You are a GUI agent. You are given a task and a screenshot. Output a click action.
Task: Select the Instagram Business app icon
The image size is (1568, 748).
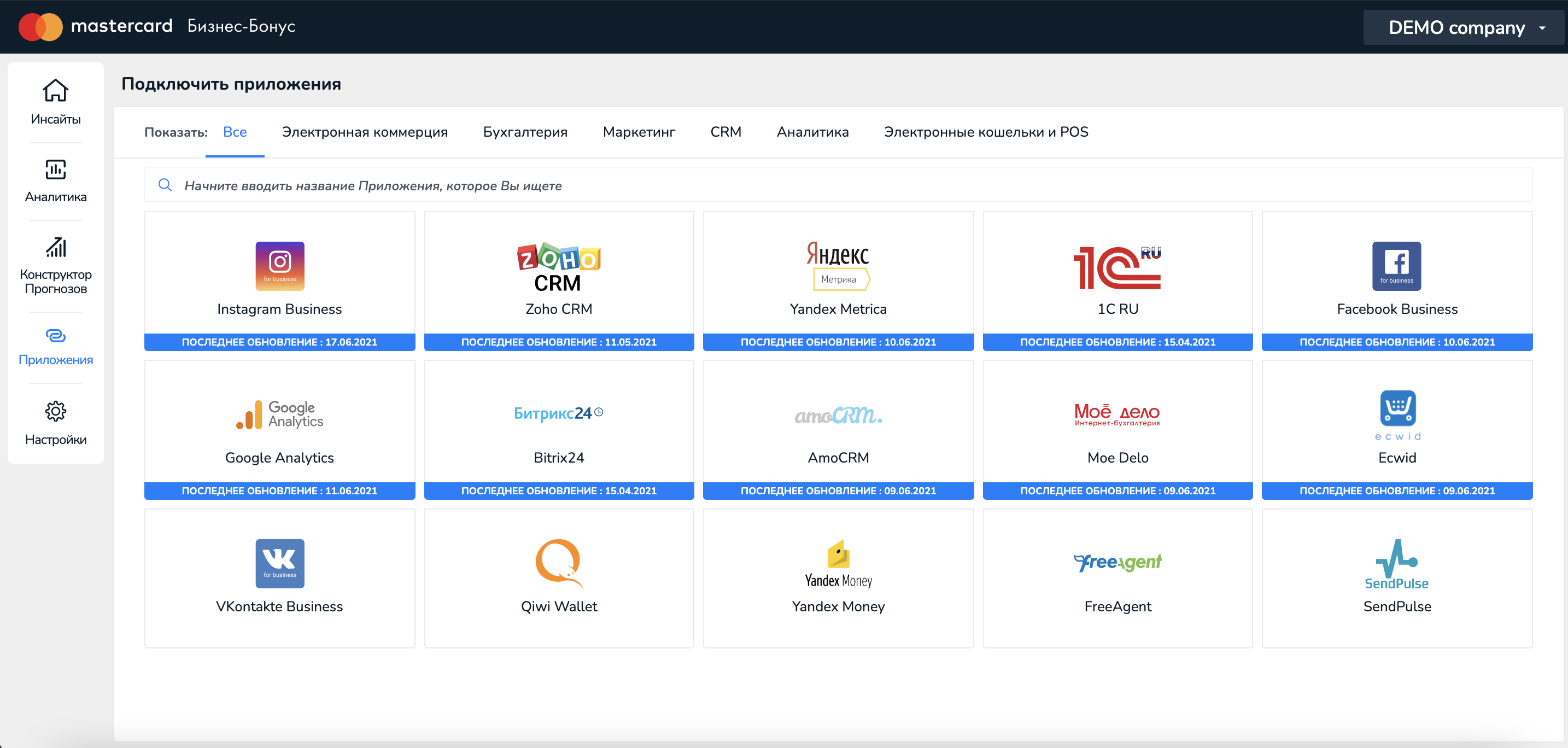279,266
